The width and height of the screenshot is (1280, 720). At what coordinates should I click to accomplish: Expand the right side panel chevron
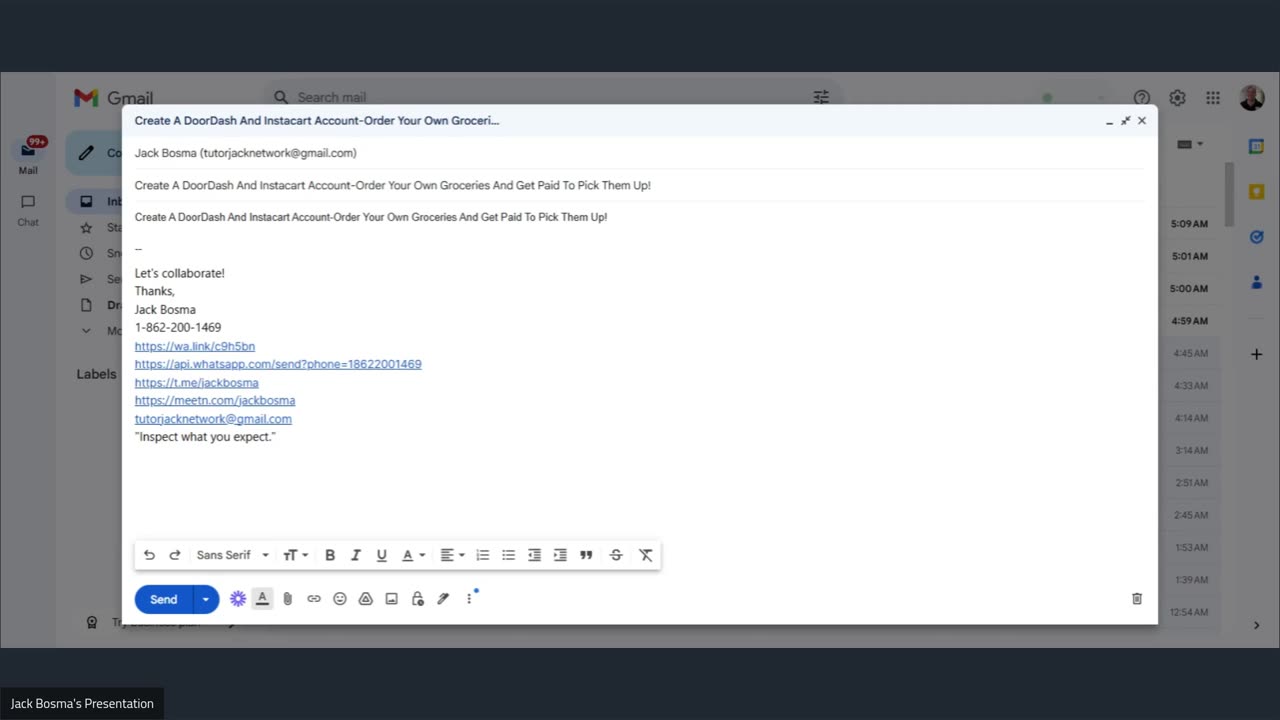coord(1256,626)
